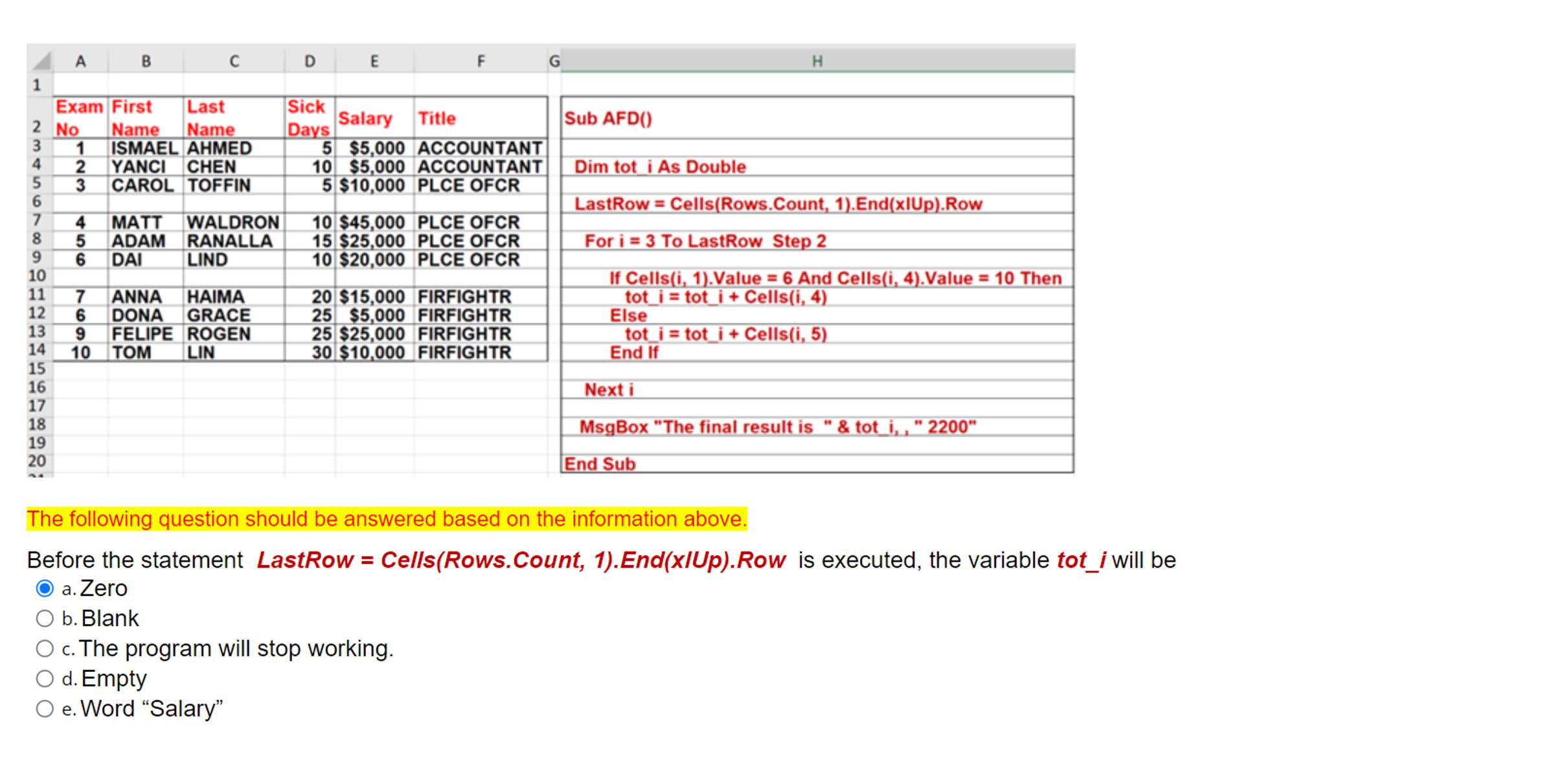Choose 'The program will stop working' option
The width and height of the screenshot is (1568, 769).
click(x=44, y=649)
